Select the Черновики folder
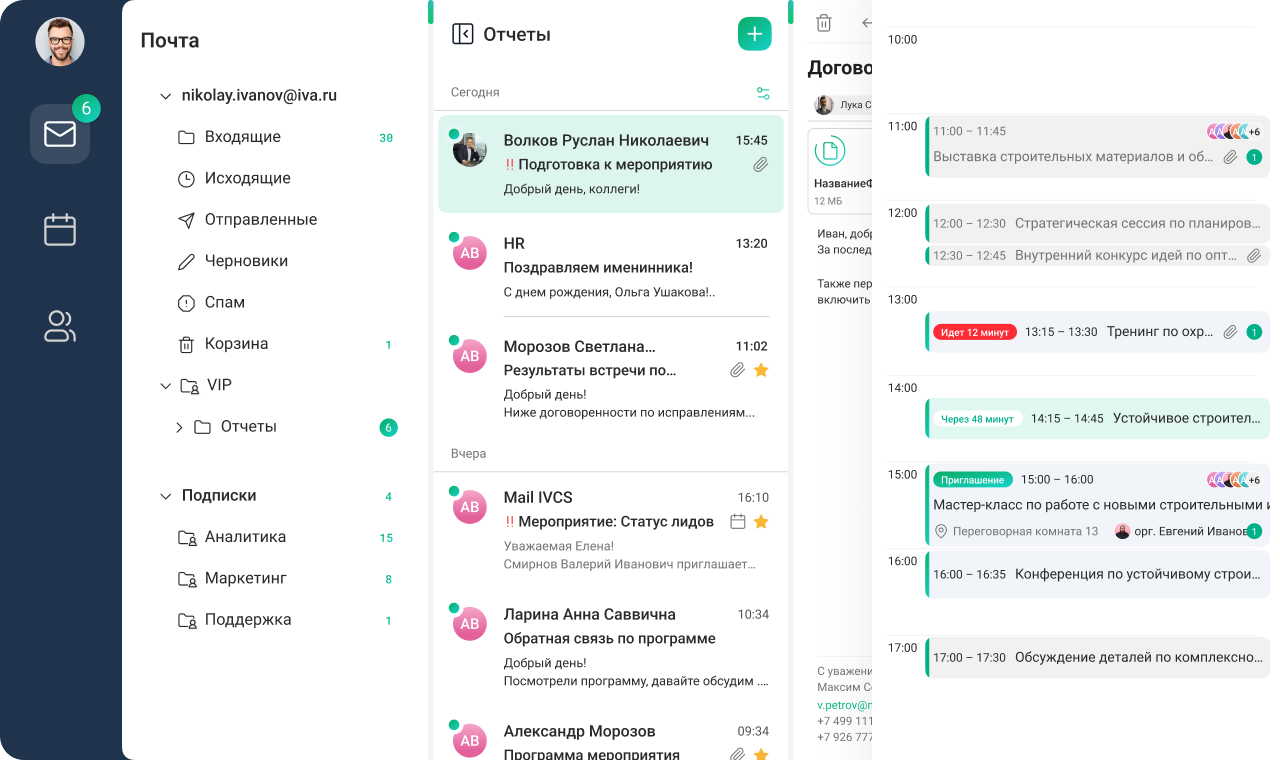This screenshot has width=1280, height=760. point(246,261)
